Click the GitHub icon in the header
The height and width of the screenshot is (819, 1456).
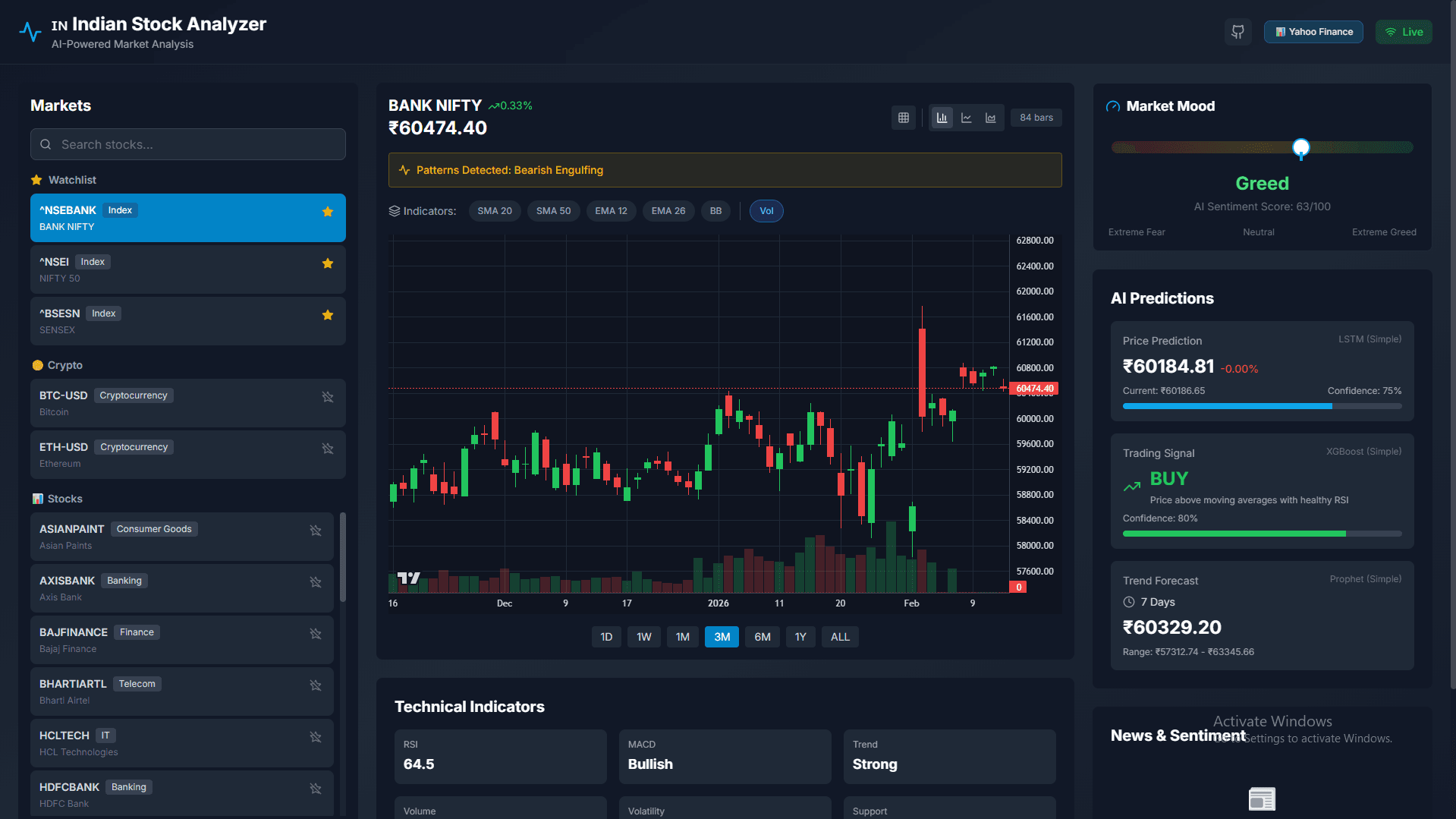coord(1237,32)
